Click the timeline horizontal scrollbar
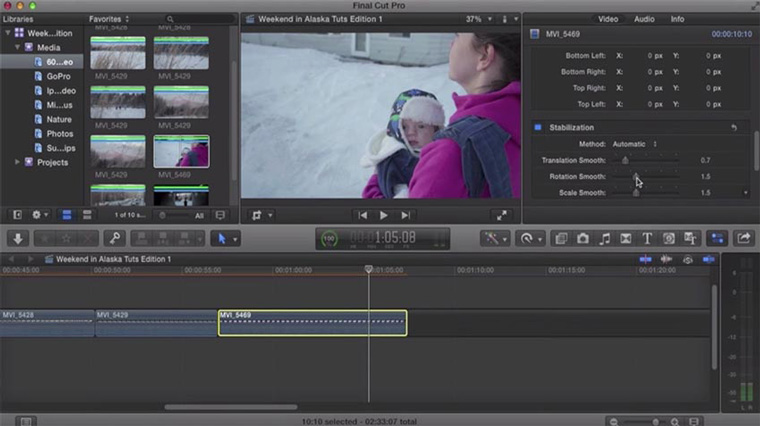This screenshot has height=426, width=760. click(231, 407)
